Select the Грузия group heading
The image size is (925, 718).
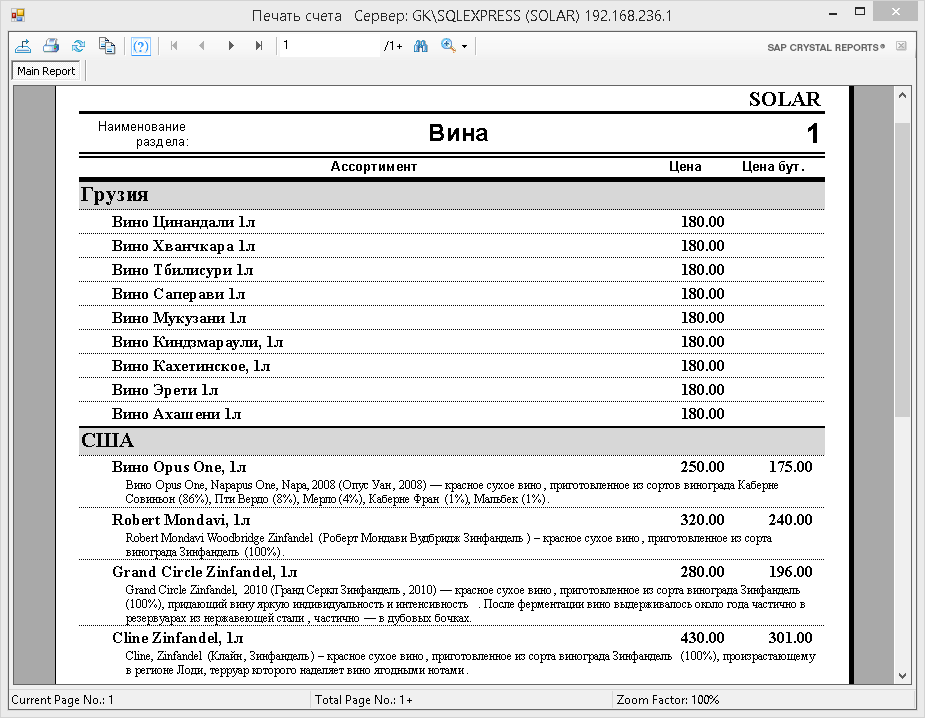point(114,195)
